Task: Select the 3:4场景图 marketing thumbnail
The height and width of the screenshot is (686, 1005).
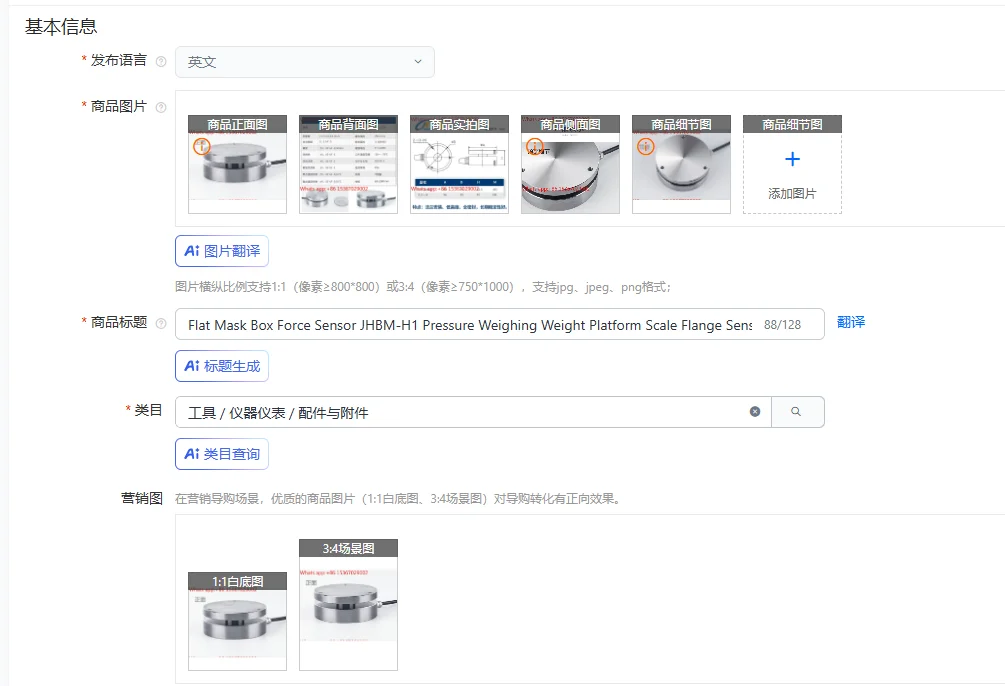Action: (x=348, y=605)
